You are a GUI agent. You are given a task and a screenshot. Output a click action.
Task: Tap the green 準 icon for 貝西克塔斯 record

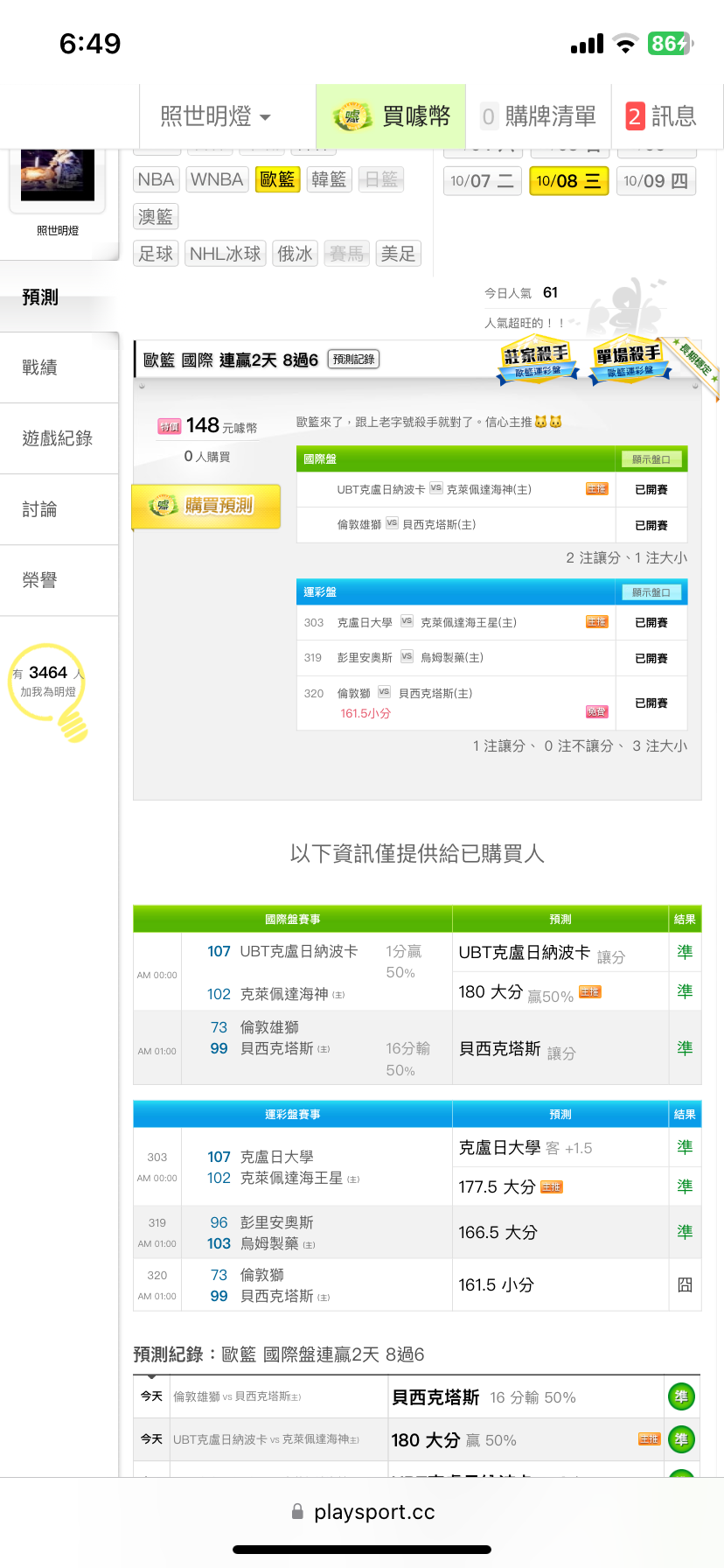pyautogui.click(x=681, y=1396)
